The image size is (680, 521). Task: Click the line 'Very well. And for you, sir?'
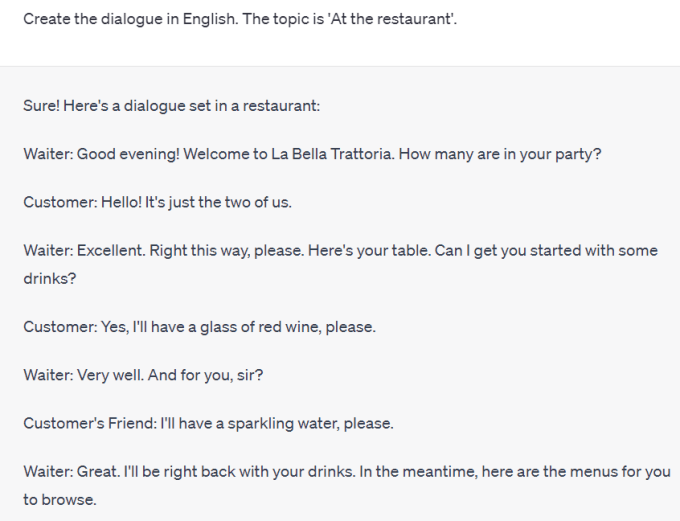(x=170, y=375)
